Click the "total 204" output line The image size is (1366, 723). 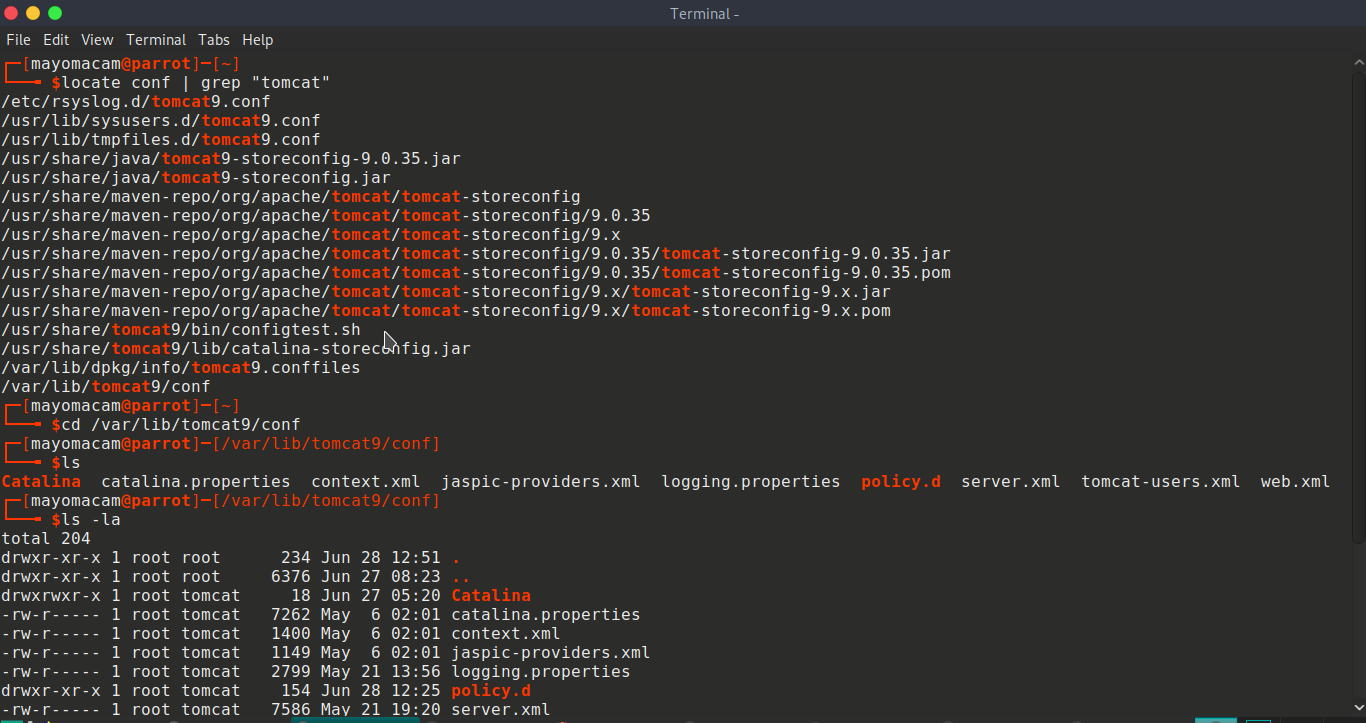(45, 539)
